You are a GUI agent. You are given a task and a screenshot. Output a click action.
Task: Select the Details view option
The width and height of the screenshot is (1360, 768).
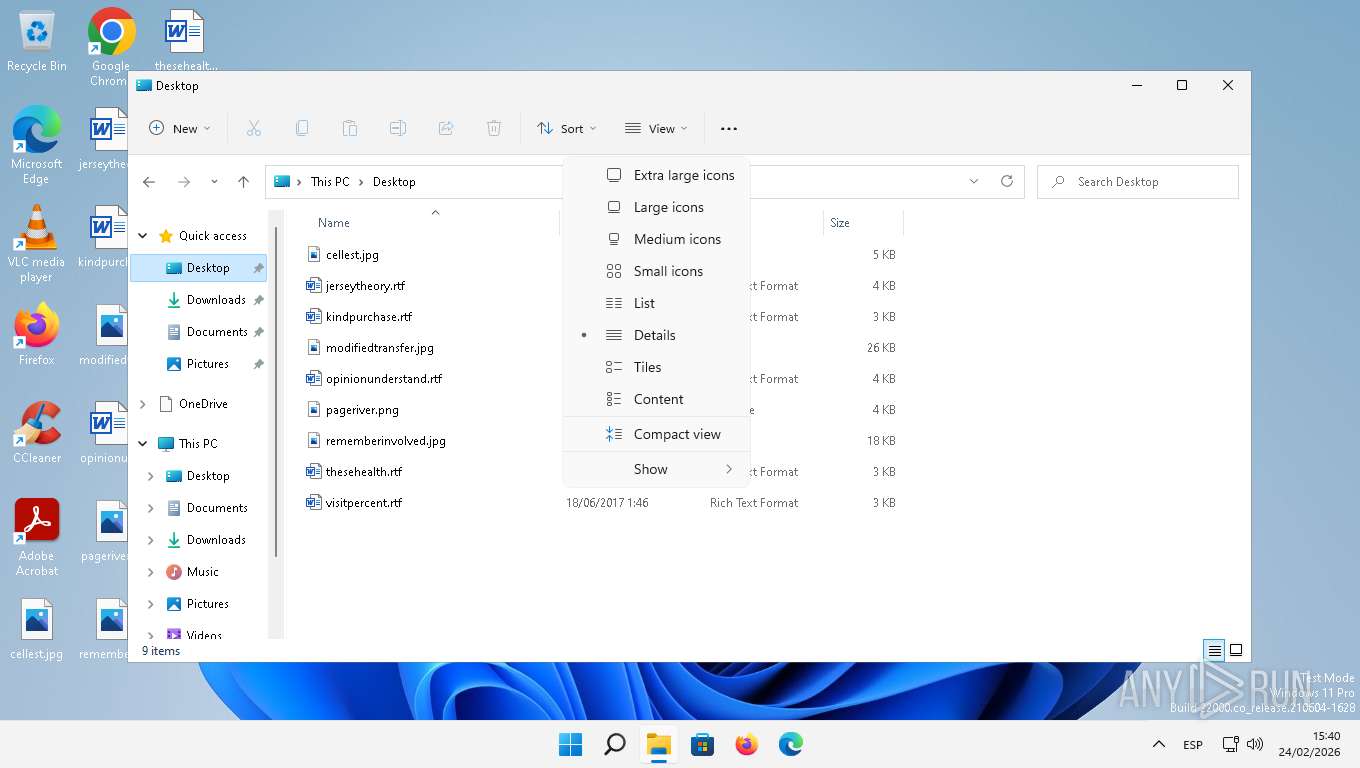[657, 335]
